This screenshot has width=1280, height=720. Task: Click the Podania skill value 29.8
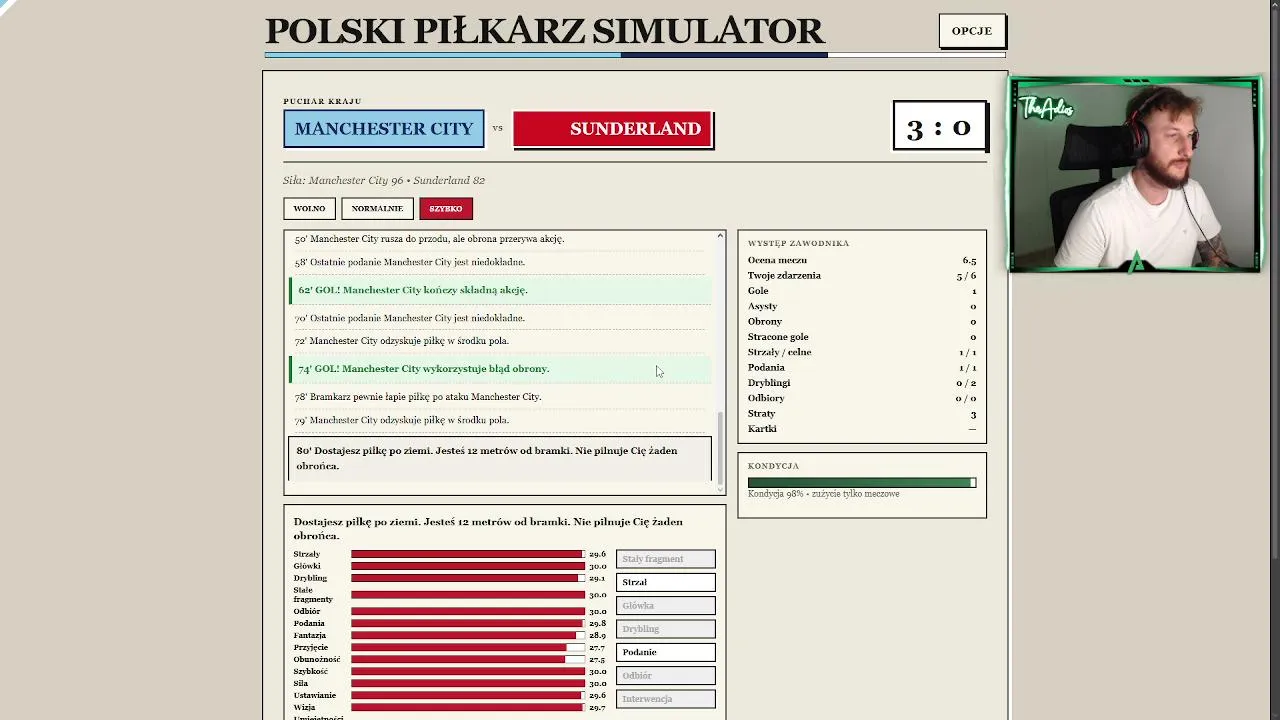coord(597,623)
